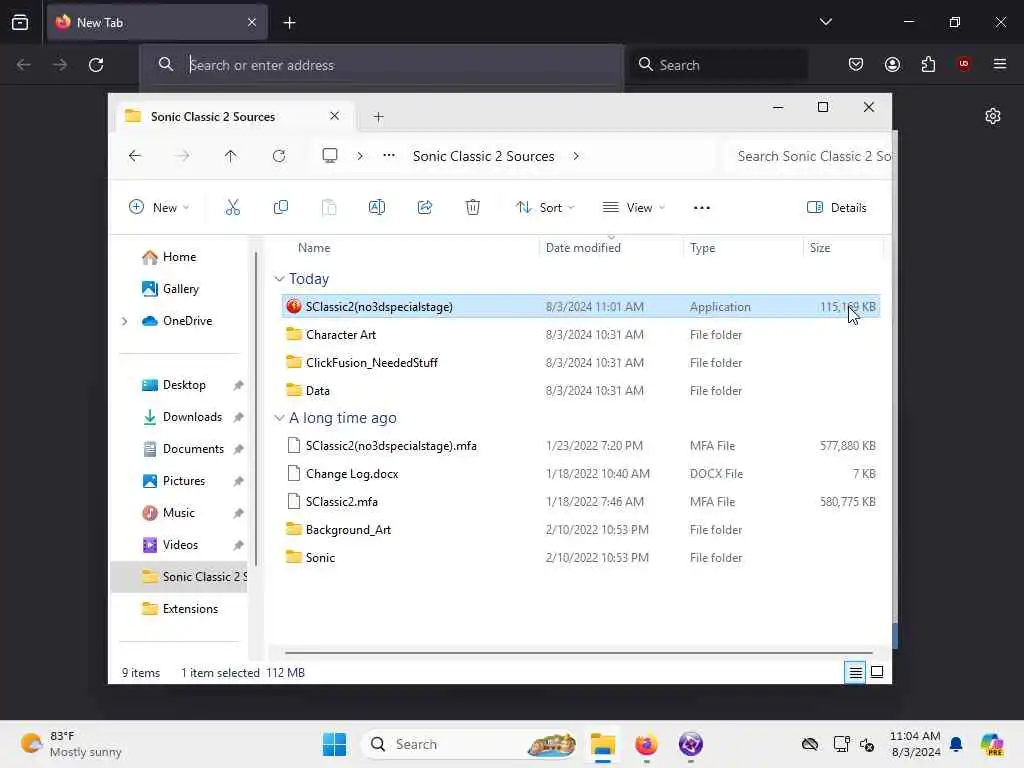Open the notification bell in system tray
This screenshot has height=768, width=1024.
point(956,744)
